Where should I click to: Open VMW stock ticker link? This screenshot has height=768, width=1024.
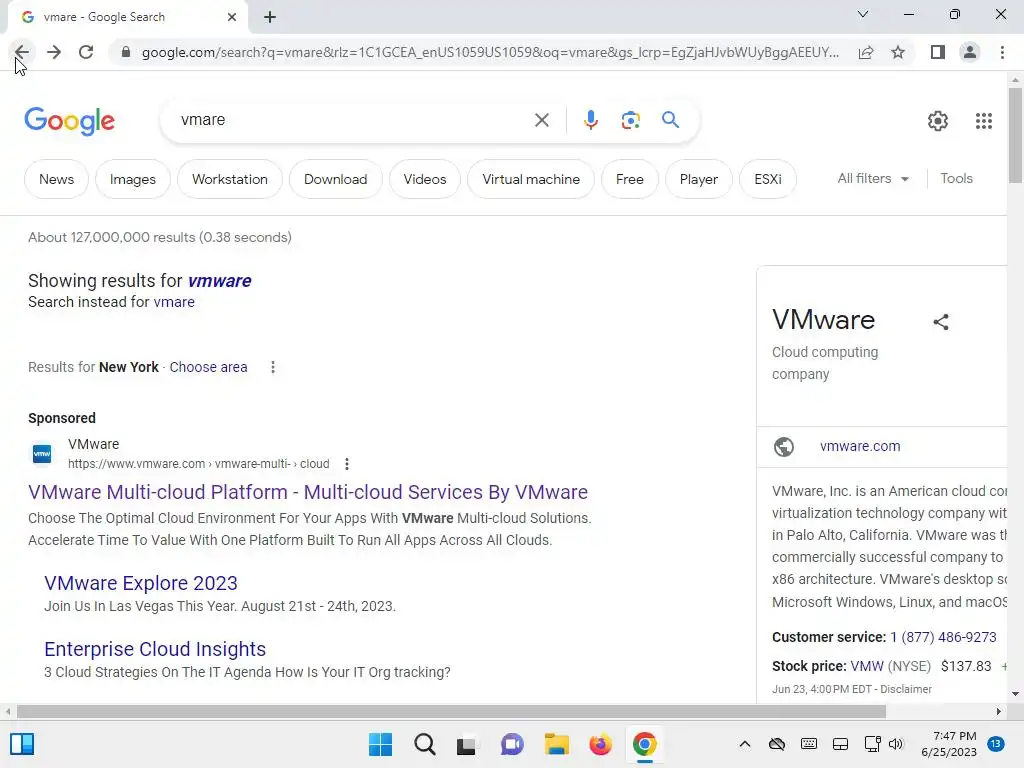[867, 666]
